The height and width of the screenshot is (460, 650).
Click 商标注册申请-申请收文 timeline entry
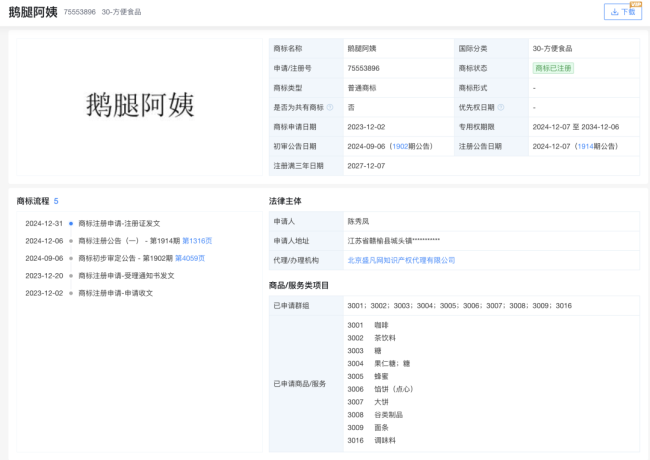pos(116,293)
